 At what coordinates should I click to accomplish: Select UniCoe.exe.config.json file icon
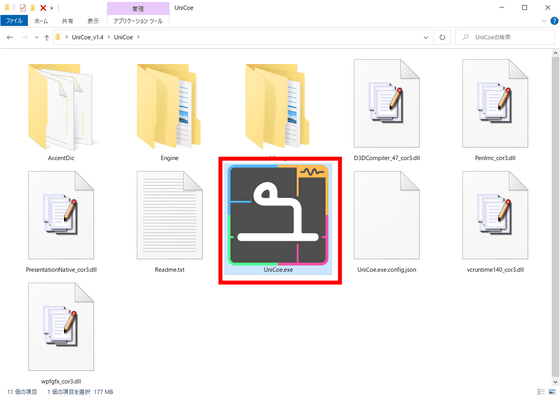pyautogui.click(x=386, y=215)
